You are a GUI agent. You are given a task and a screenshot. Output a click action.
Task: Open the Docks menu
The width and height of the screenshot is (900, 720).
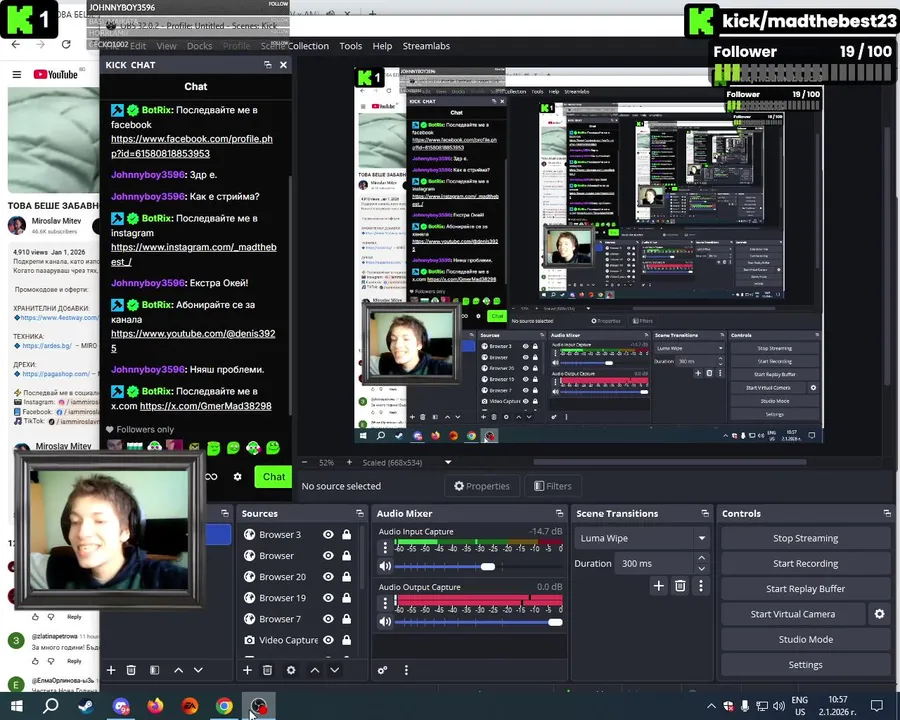199,46
